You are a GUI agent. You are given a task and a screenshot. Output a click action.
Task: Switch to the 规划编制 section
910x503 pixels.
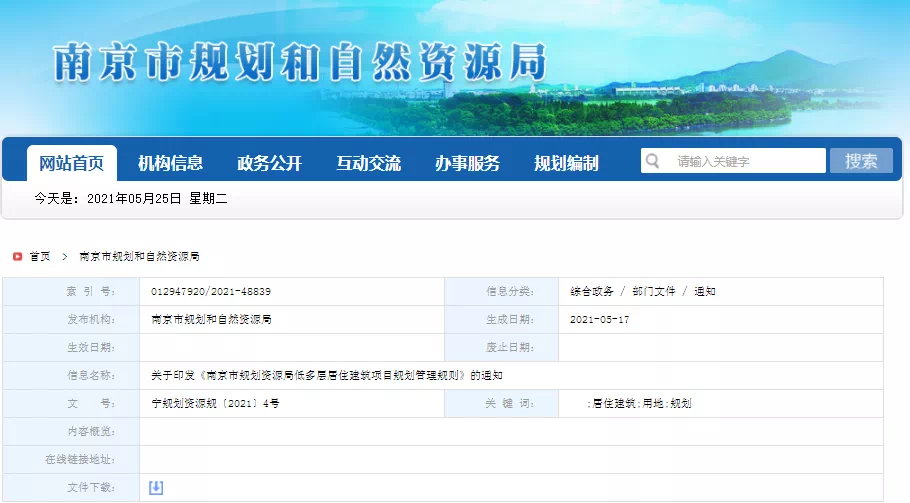(x=566, y=163)
